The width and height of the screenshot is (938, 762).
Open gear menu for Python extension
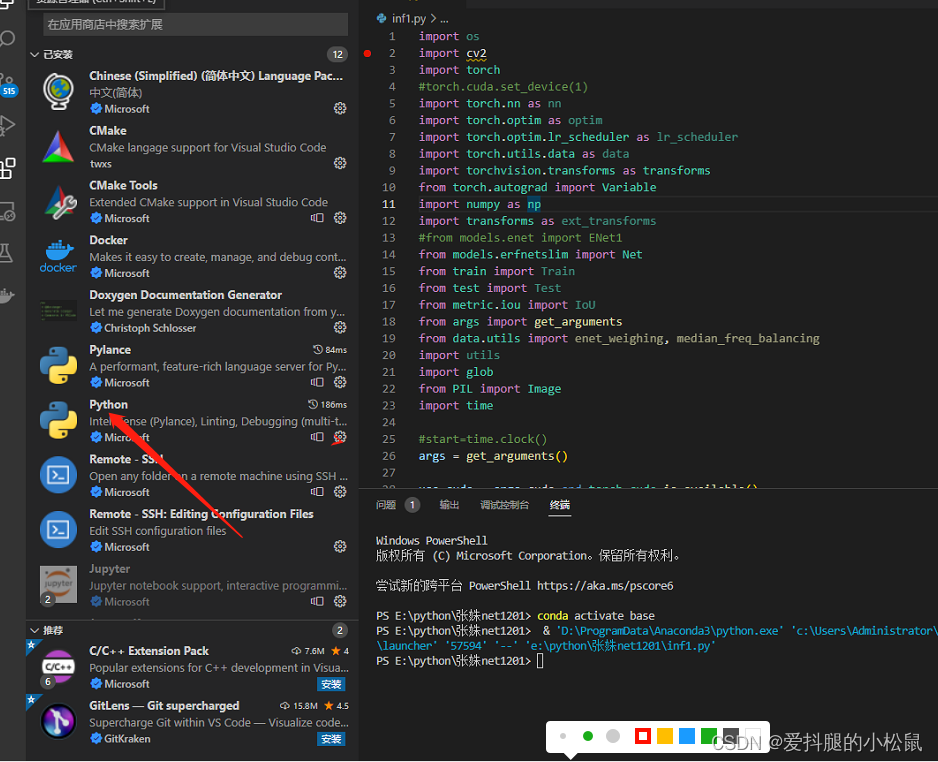coord(340,437)
